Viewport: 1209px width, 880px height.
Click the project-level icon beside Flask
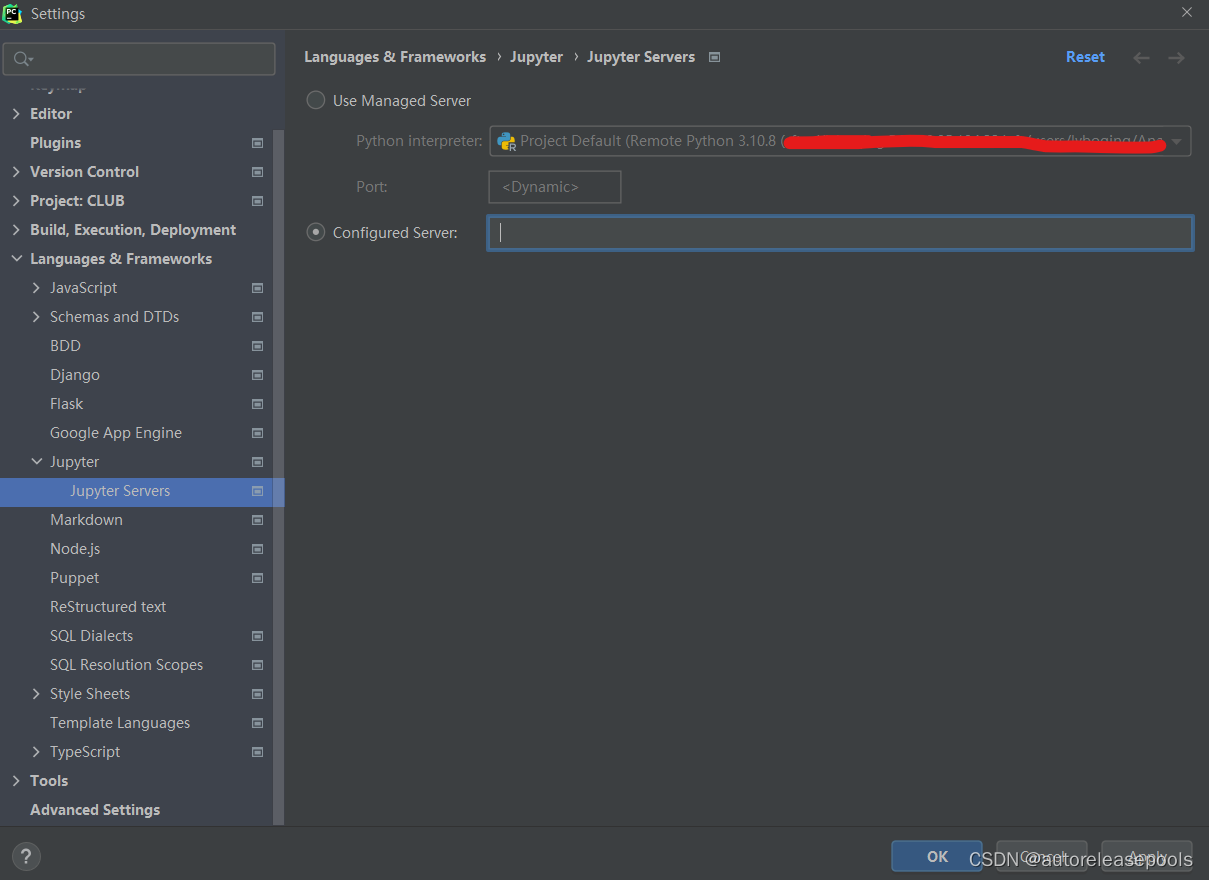(x=257, y=404)
